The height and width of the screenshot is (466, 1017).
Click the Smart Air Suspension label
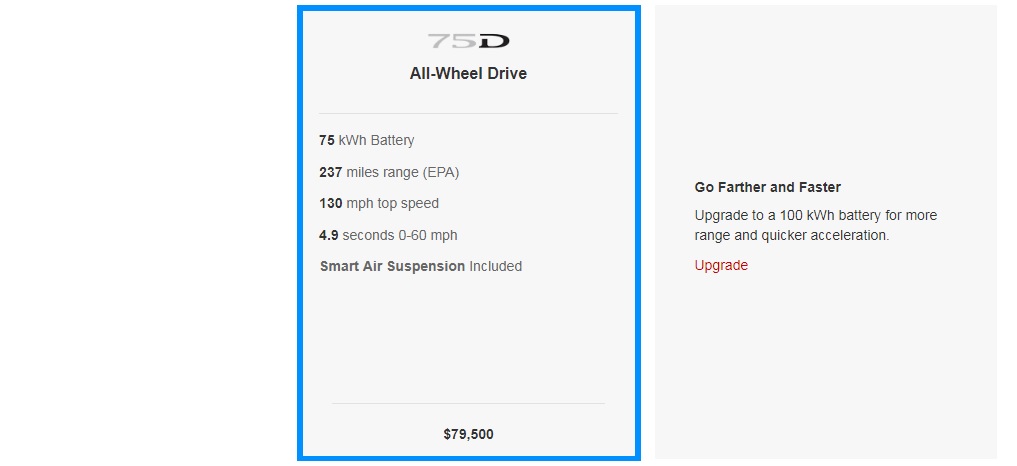coord(392,267)
